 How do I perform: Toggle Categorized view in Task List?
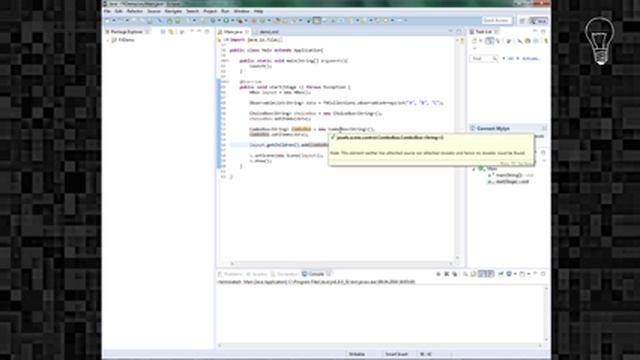coord(489,41)
